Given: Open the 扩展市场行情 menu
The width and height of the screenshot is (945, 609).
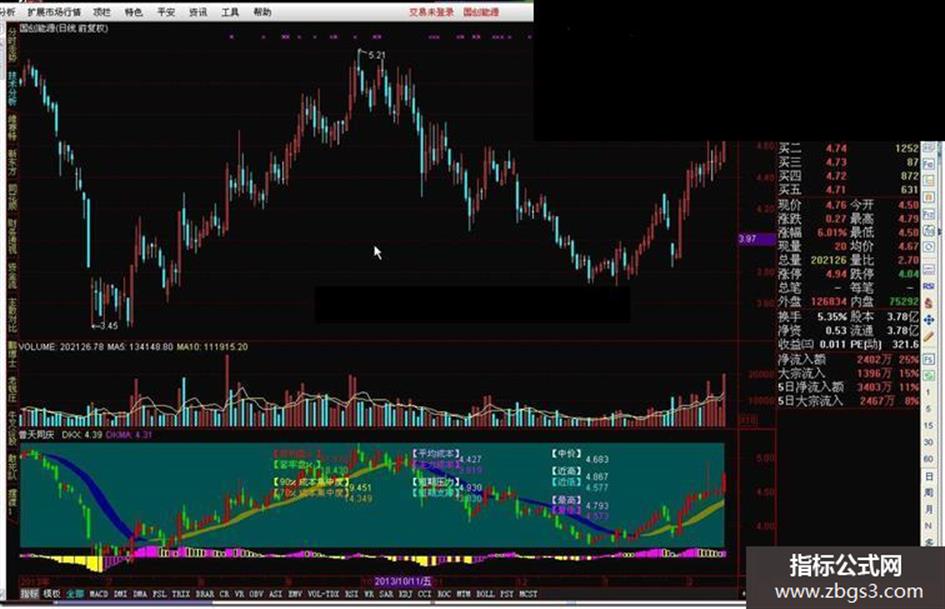Looking at the screenshot, I should [54, 11].
